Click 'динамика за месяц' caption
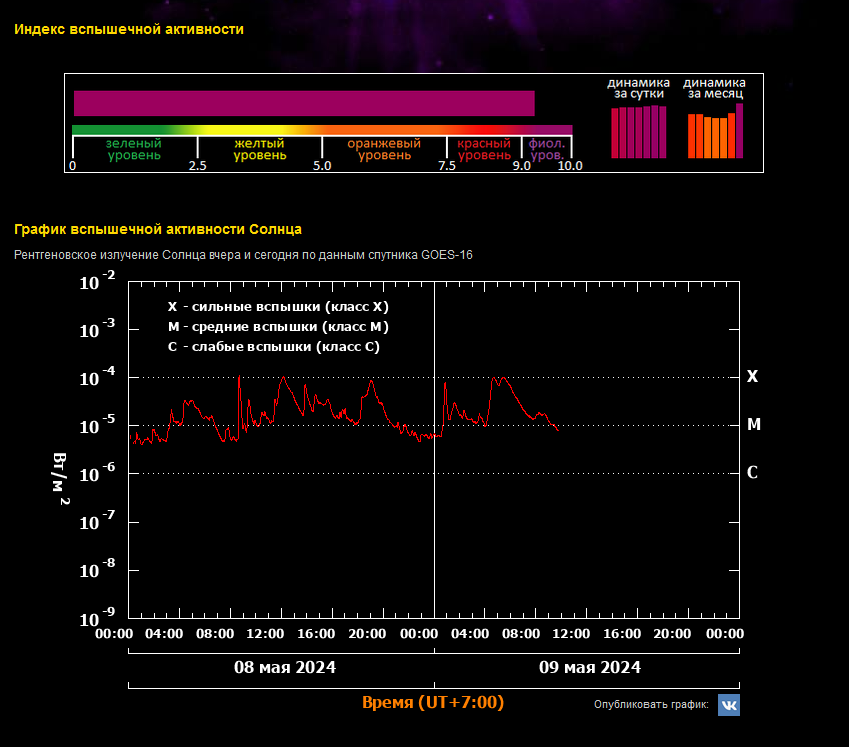 715,88
